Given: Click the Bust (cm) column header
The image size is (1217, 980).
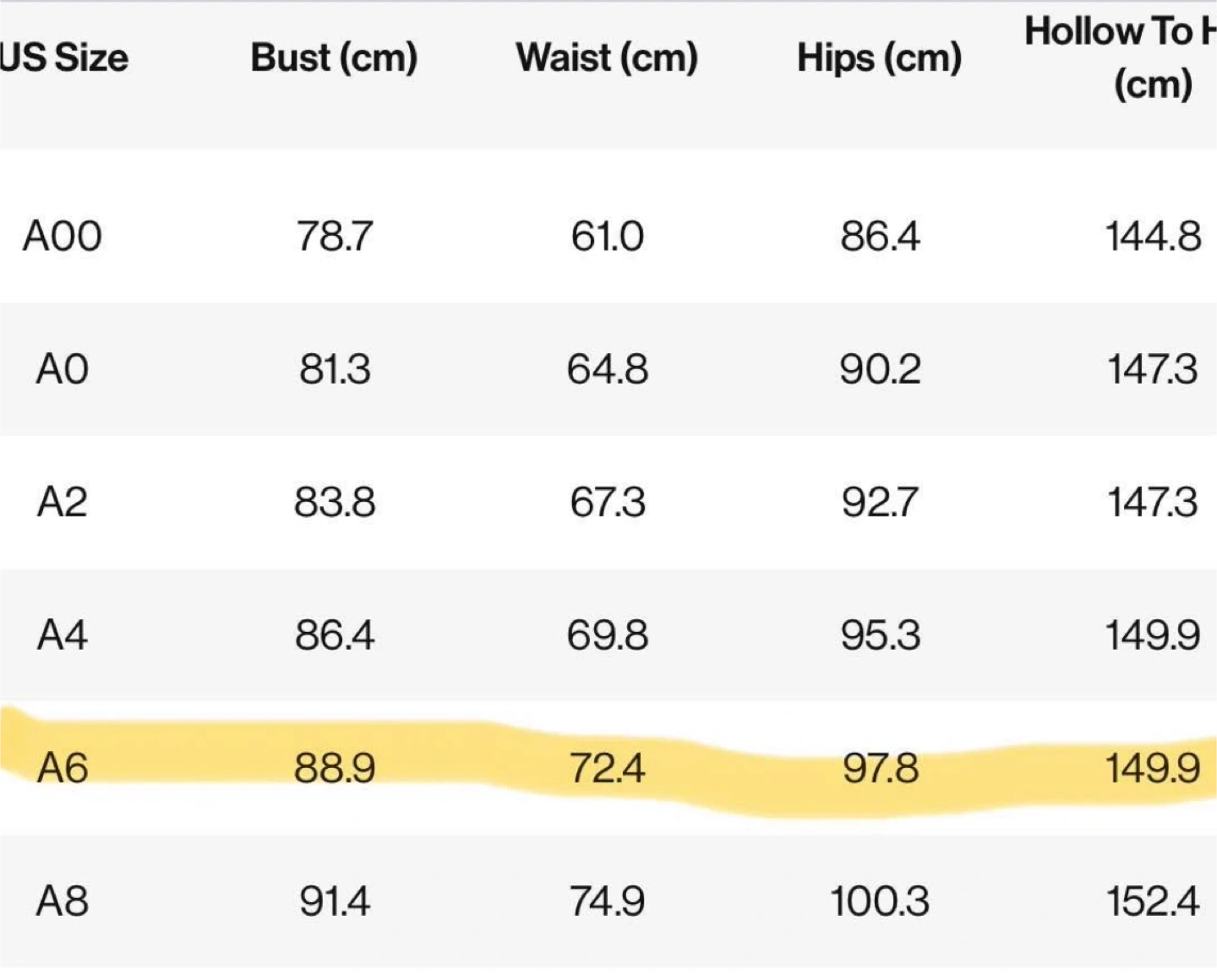Looking at the screenshot, I should coord(334,58).
